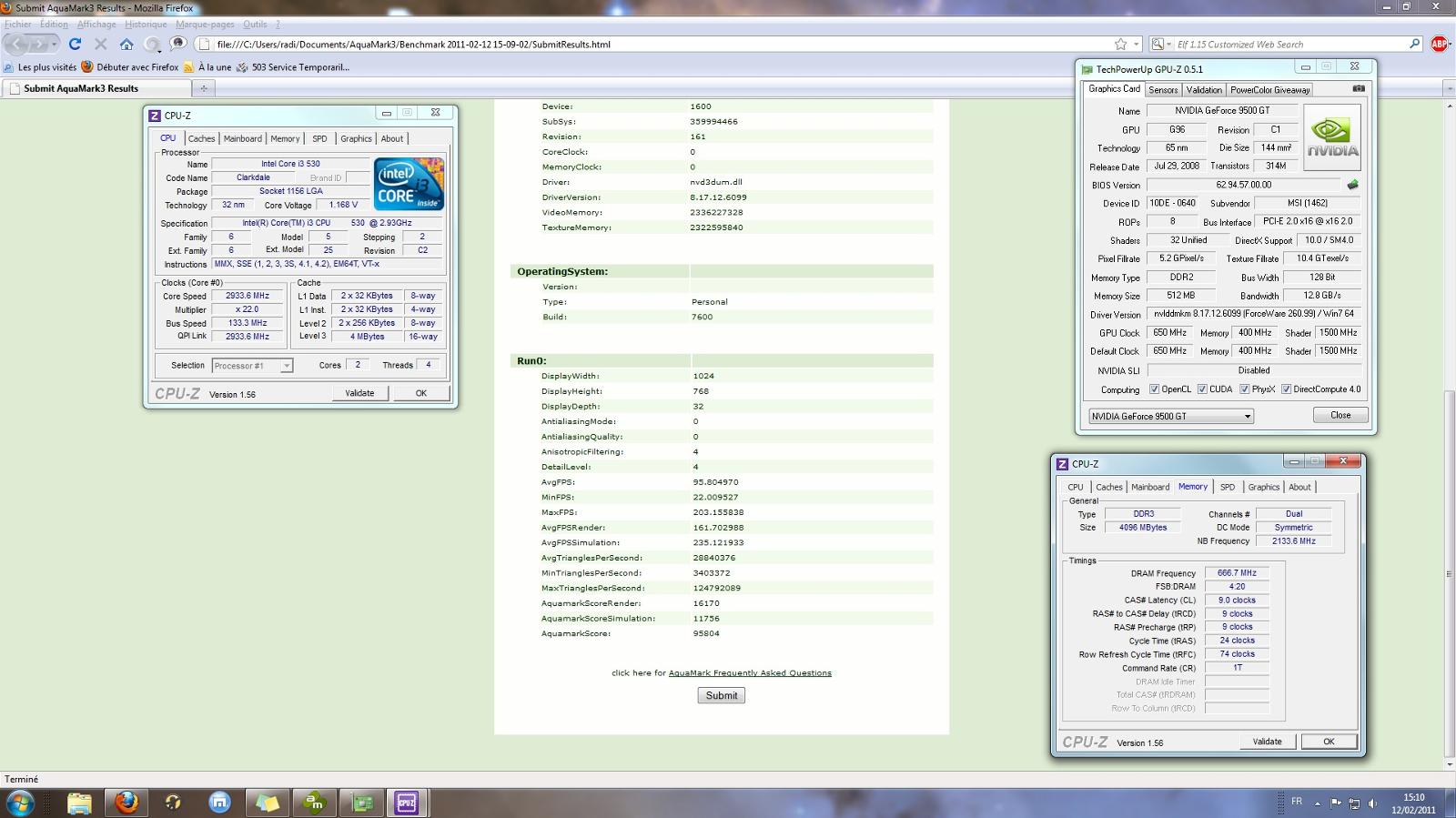1456x818 pixels.
Task: Click Validate in the left CPU-Z window
Action: (x=359, y=393)
